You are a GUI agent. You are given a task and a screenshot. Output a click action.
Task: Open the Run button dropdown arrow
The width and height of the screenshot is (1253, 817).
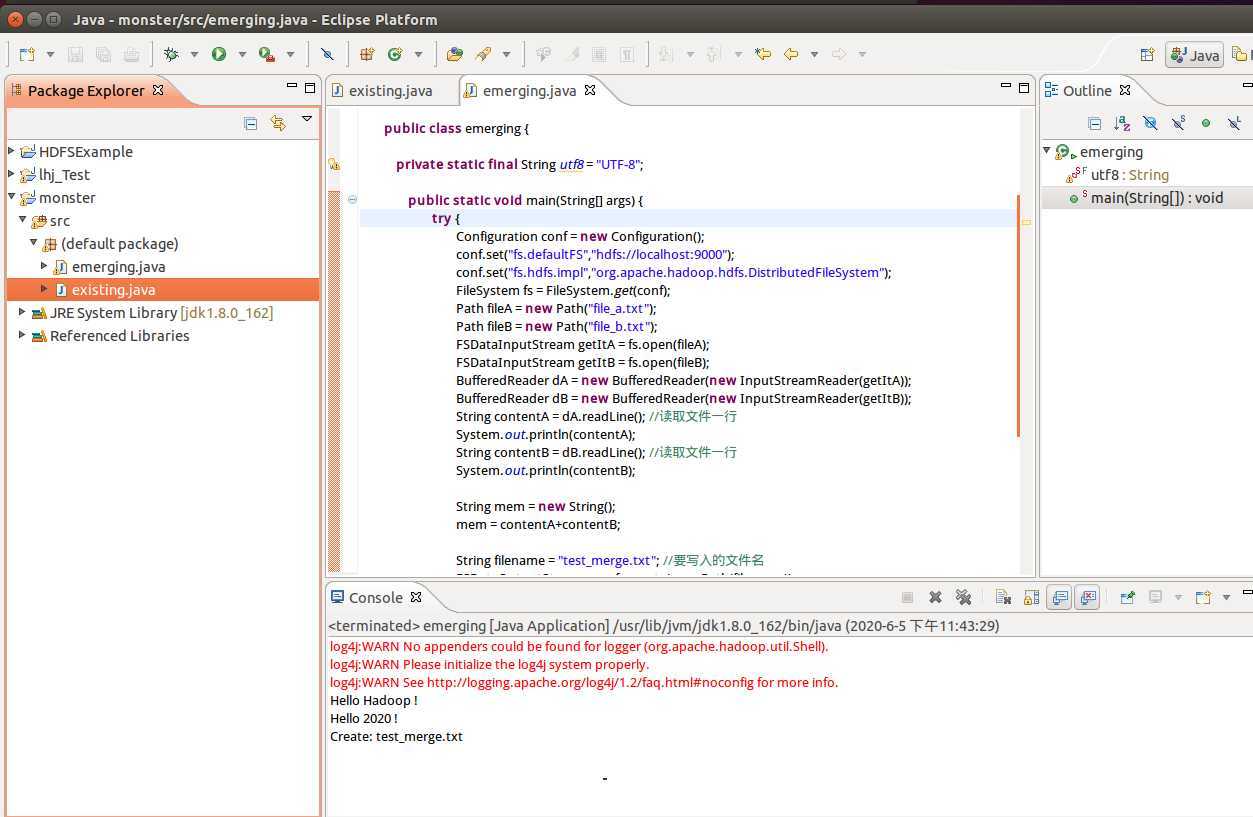pyautogui.click(x=242, y=54)
